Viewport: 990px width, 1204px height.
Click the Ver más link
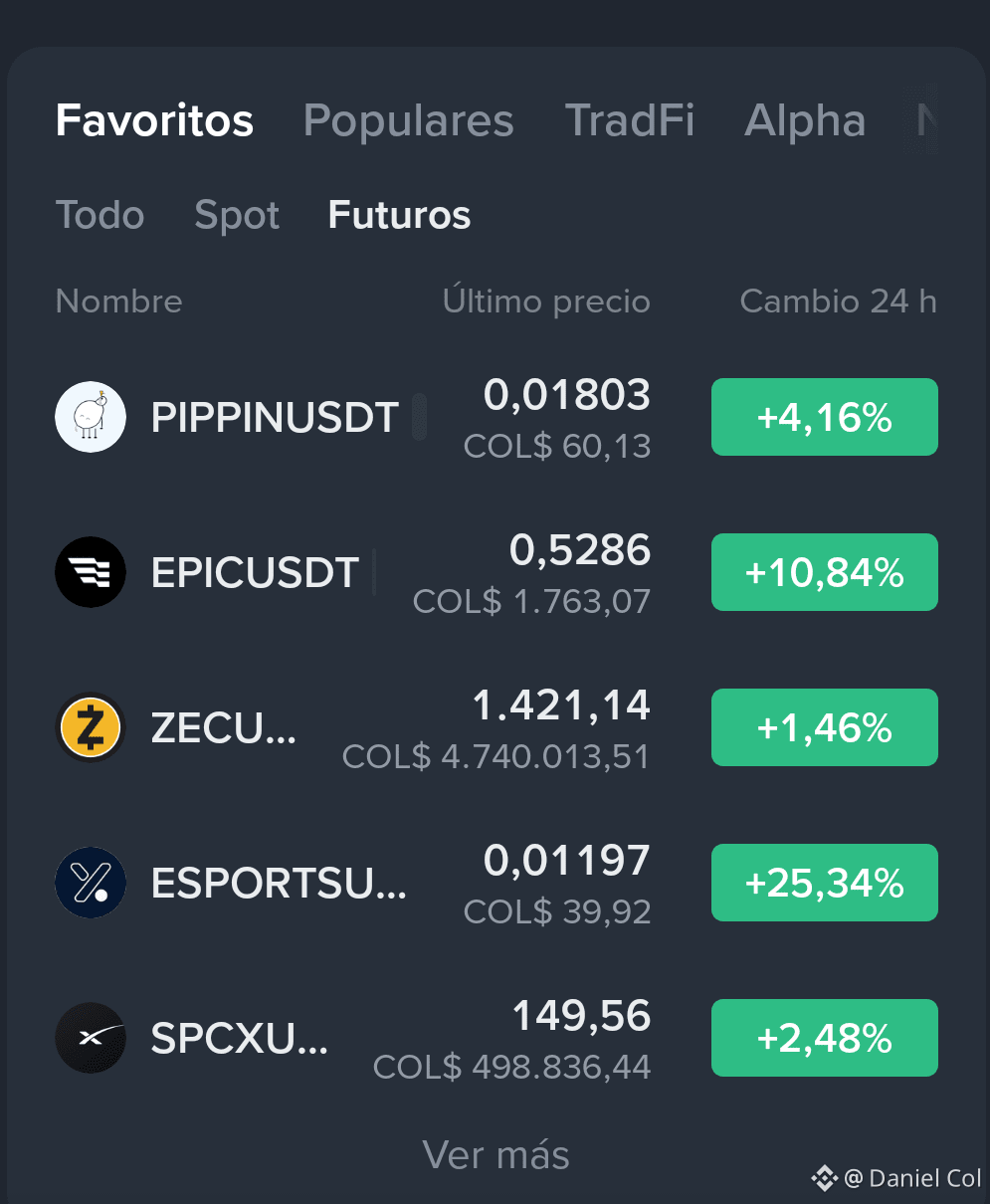[495, 1155]
